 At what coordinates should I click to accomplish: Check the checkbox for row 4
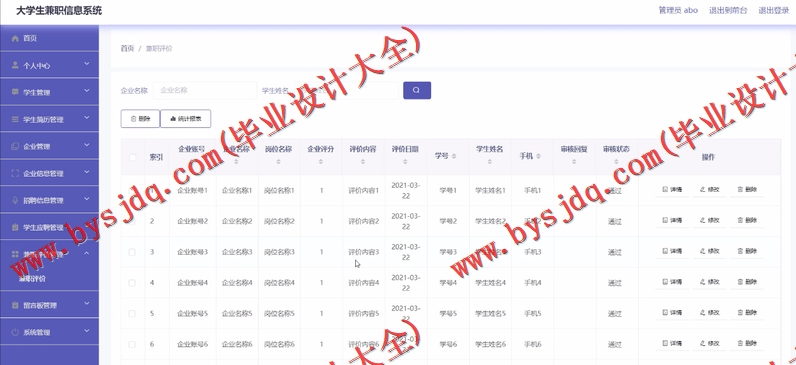(x=132, y=283)
